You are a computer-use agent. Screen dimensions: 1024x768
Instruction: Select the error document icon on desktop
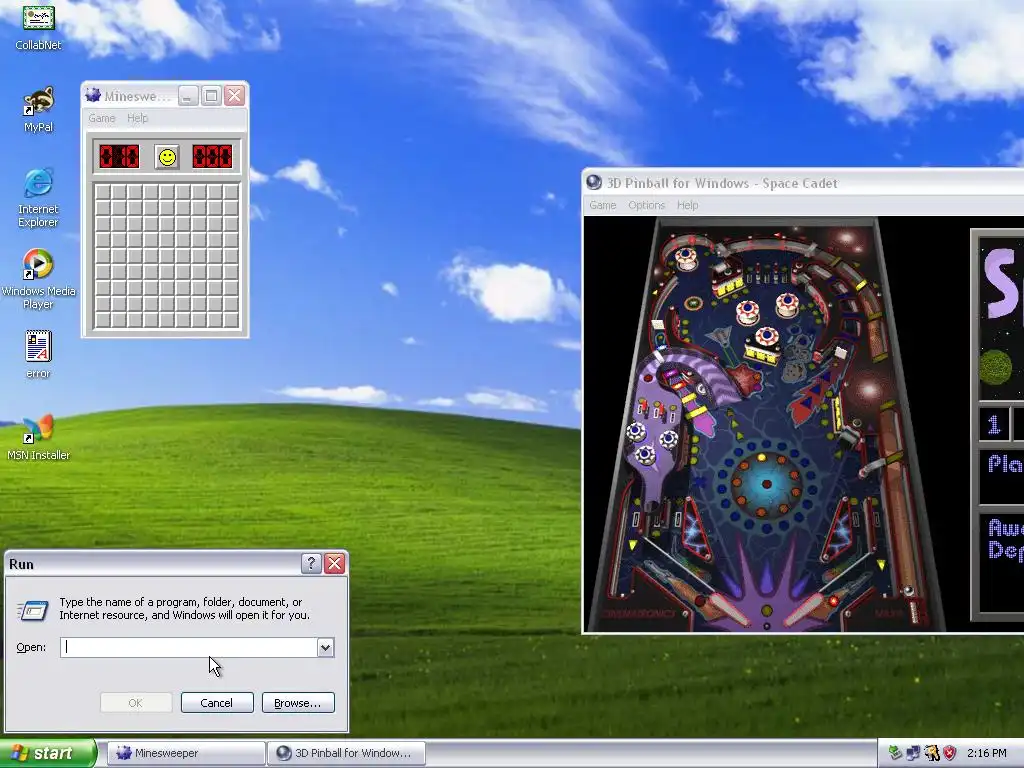(39, 355)
